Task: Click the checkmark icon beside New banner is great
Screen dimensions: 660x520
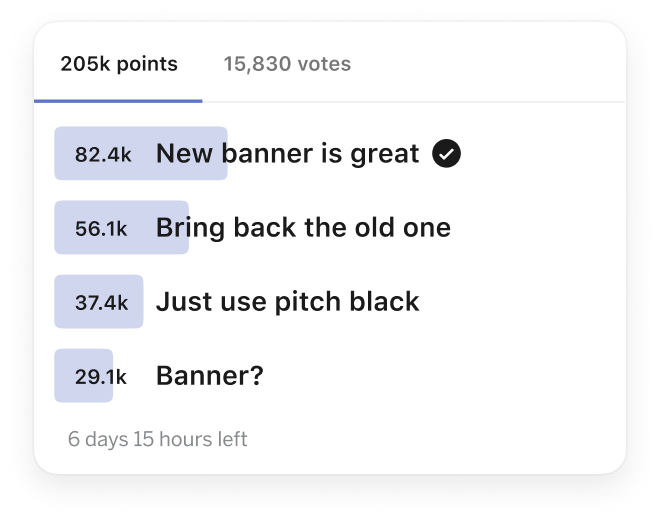Action: click(446, 154)
